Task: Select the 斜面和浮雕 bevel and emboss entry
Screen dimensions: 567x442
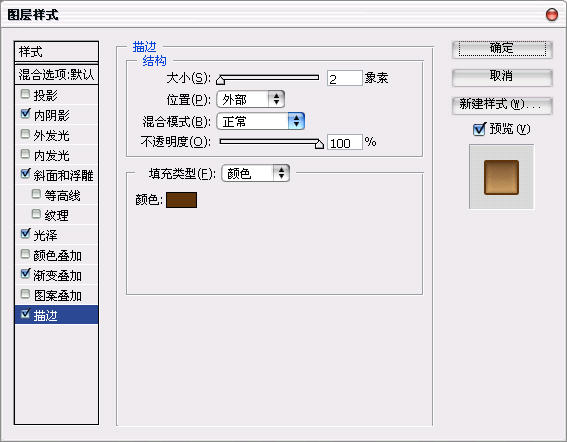Action: point(56,175)
